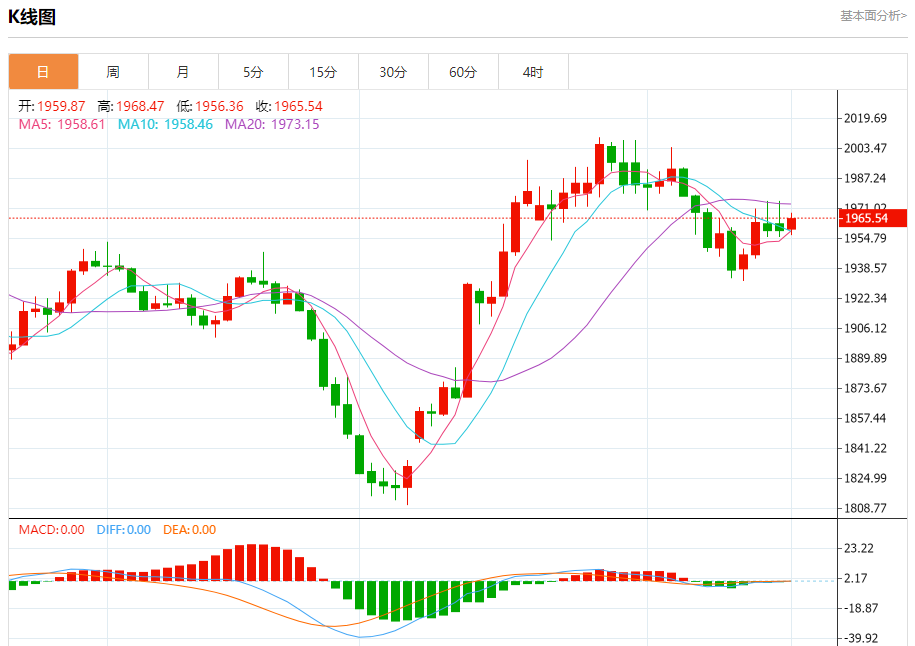The image size is (915, 646).
Task: Click the 1987.24 price axis label
Action: [x=865, y=179]
